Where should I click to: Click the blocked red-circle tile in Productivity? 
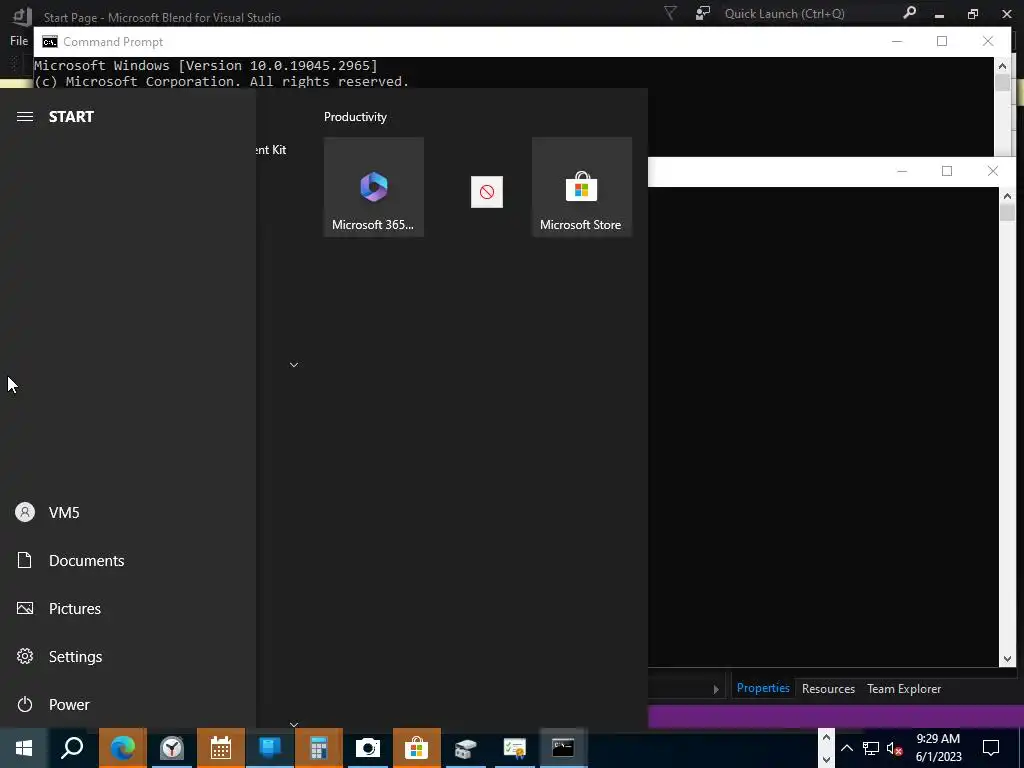point(487,192)
